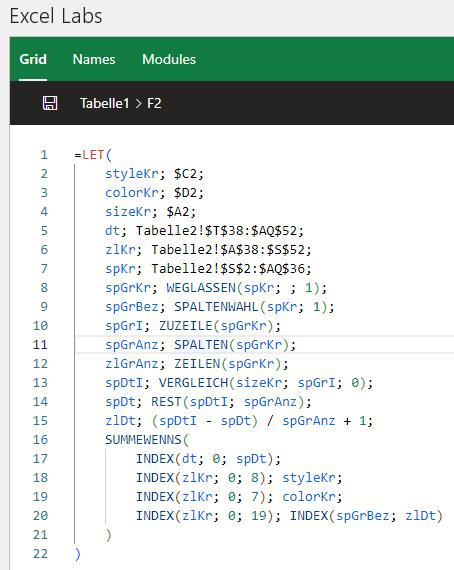
Task: Click the WEGLASSEN function name
Action: pos(201,288)
